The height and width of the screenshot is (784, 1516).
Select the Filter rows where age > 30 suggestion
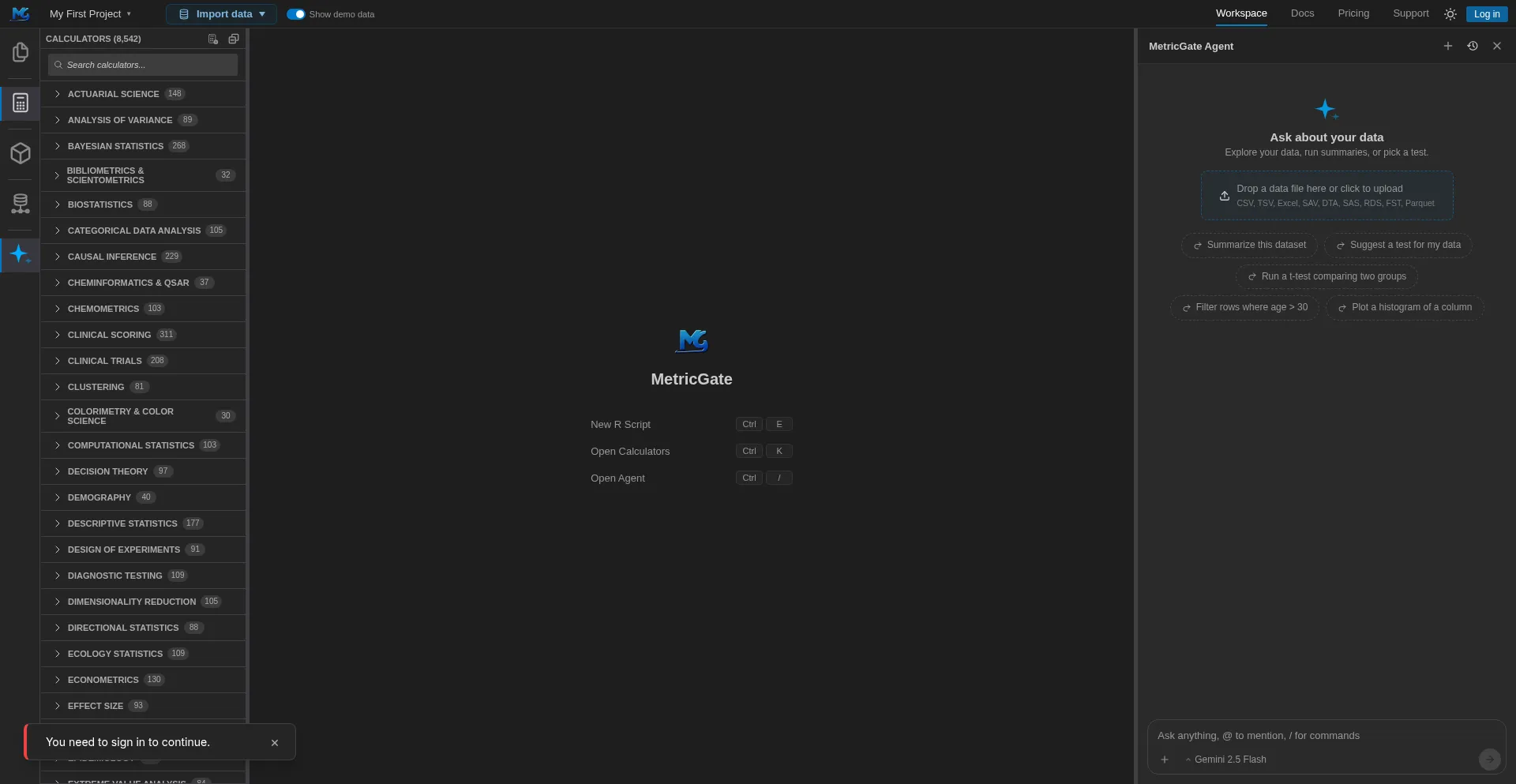1244,307
